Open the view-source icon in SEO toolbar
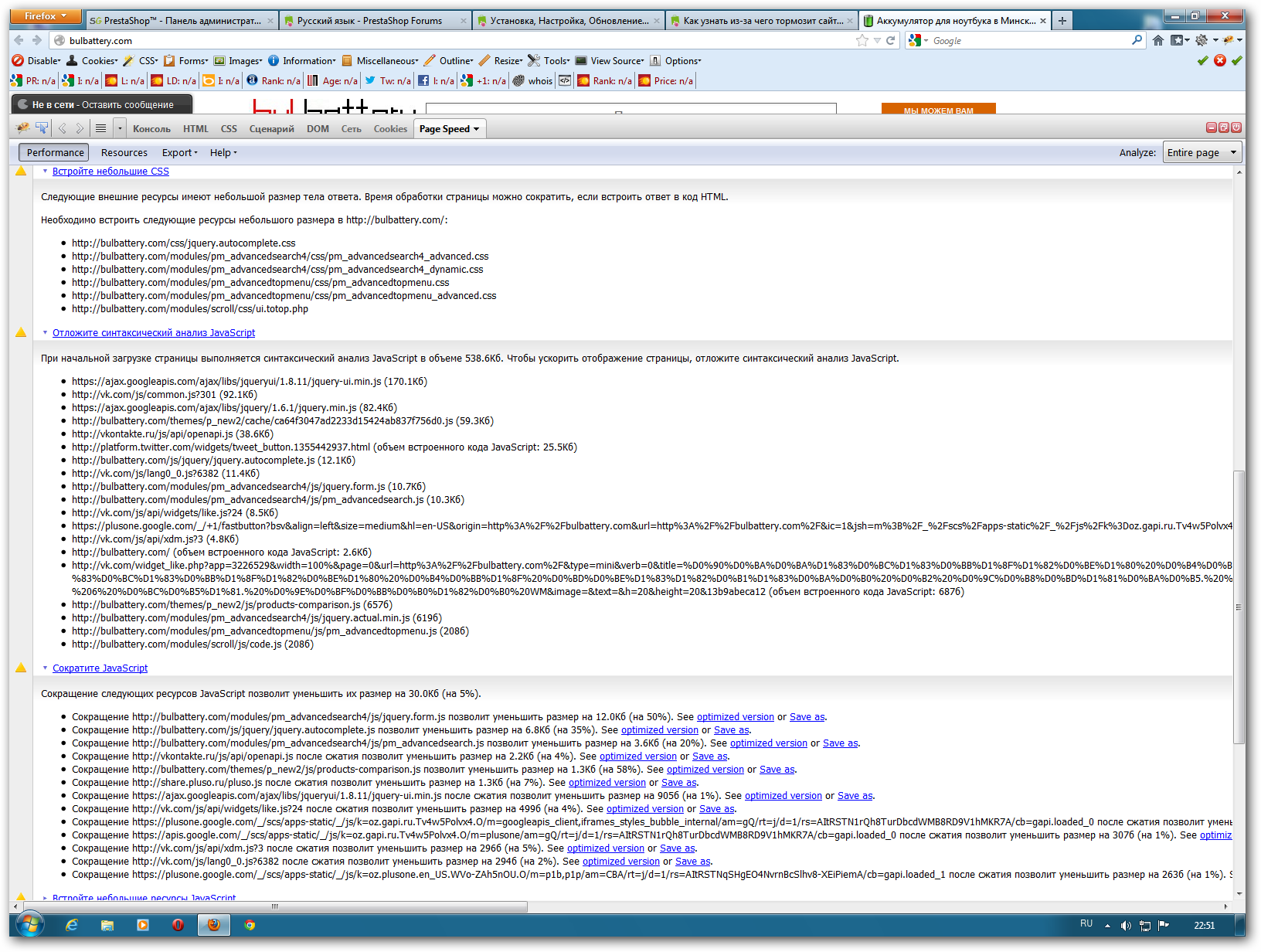1261x952 pixels. [x=565, y=80]
